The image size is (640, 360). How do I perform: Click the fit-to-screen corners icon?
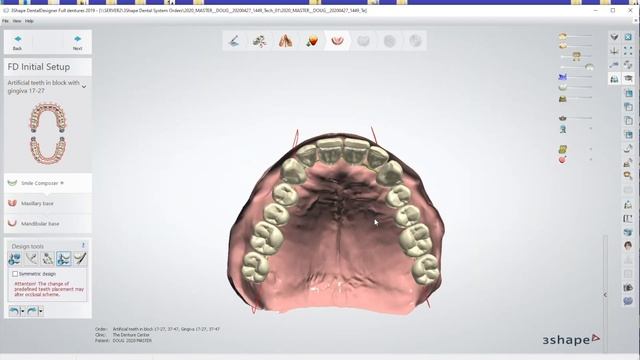[x=628, y=51]
